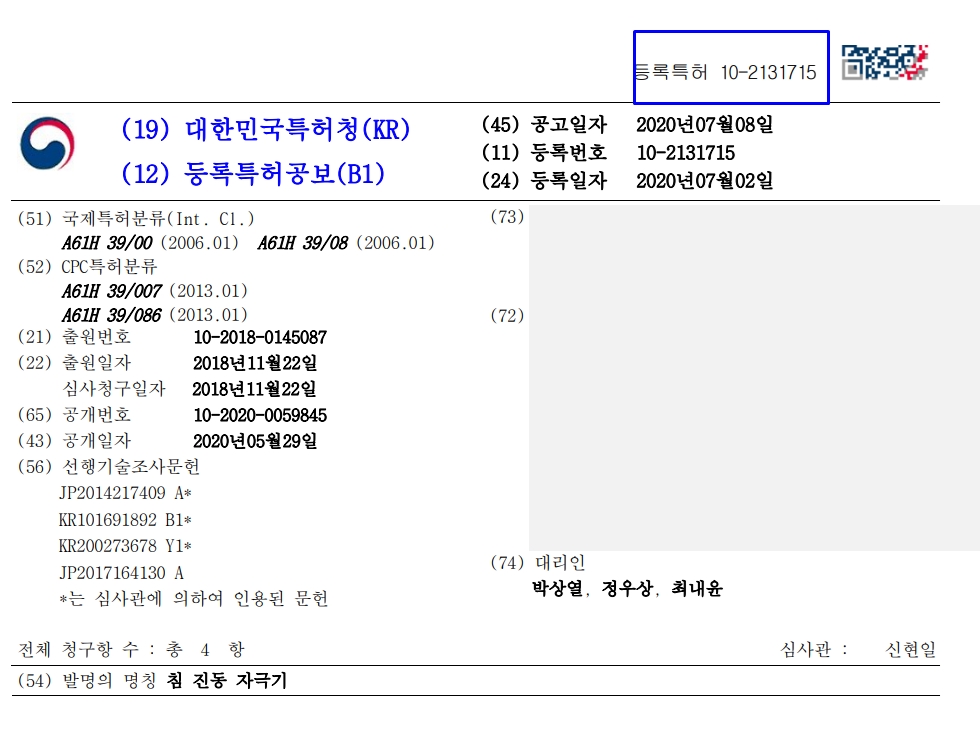Select agent name '최내윤'

coord(697,588)
